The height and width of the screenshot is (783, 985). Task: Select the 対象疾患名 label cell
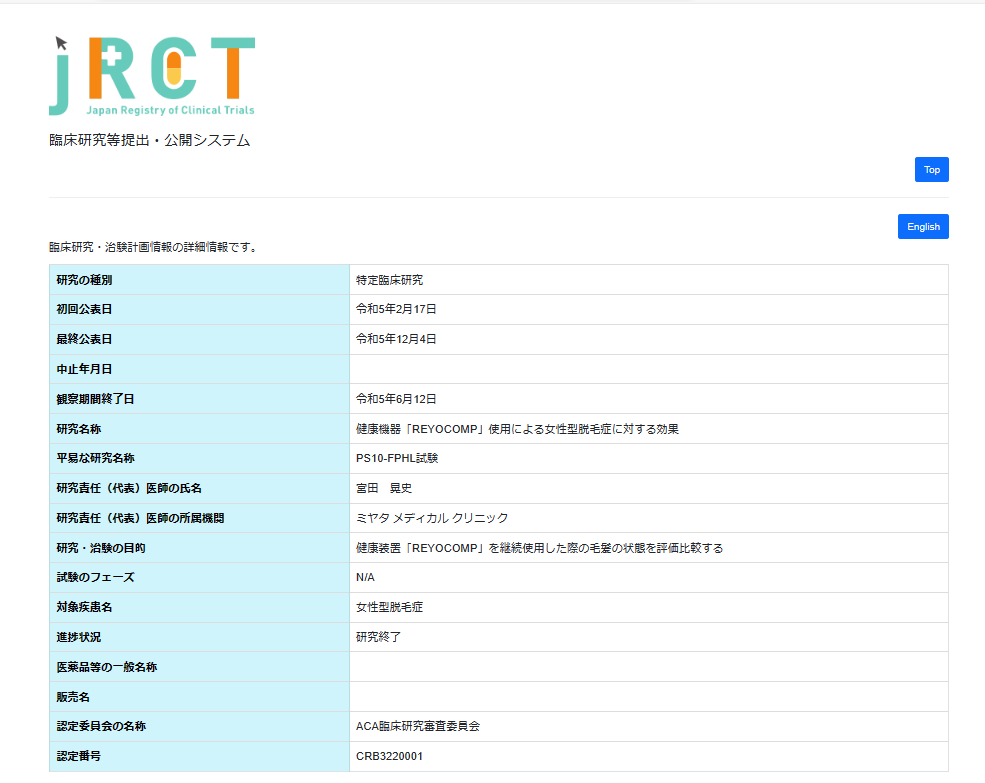click(x=199, y=608)
